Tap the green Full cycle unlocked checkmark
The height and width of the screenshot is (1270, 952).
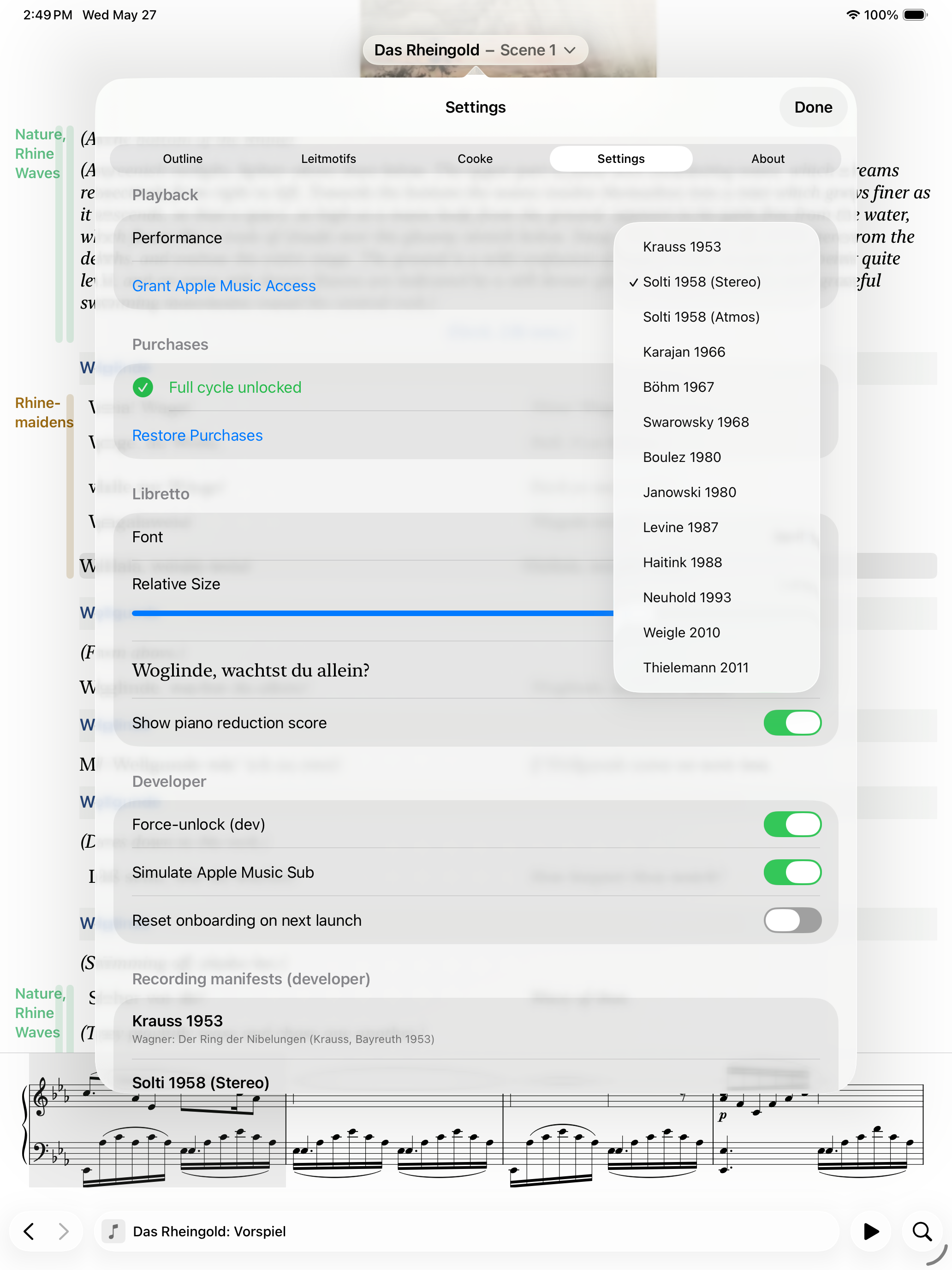[x=143, y=388]
